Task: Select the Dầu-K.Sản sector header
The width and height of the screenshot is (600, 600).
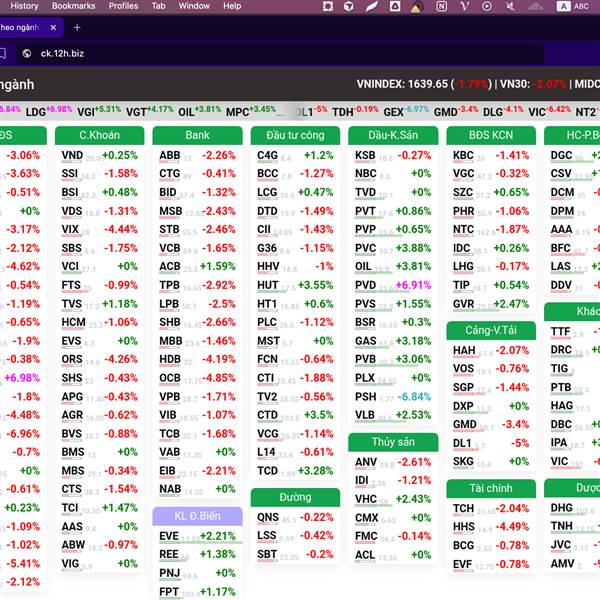Action: click(x=393, y=135)
